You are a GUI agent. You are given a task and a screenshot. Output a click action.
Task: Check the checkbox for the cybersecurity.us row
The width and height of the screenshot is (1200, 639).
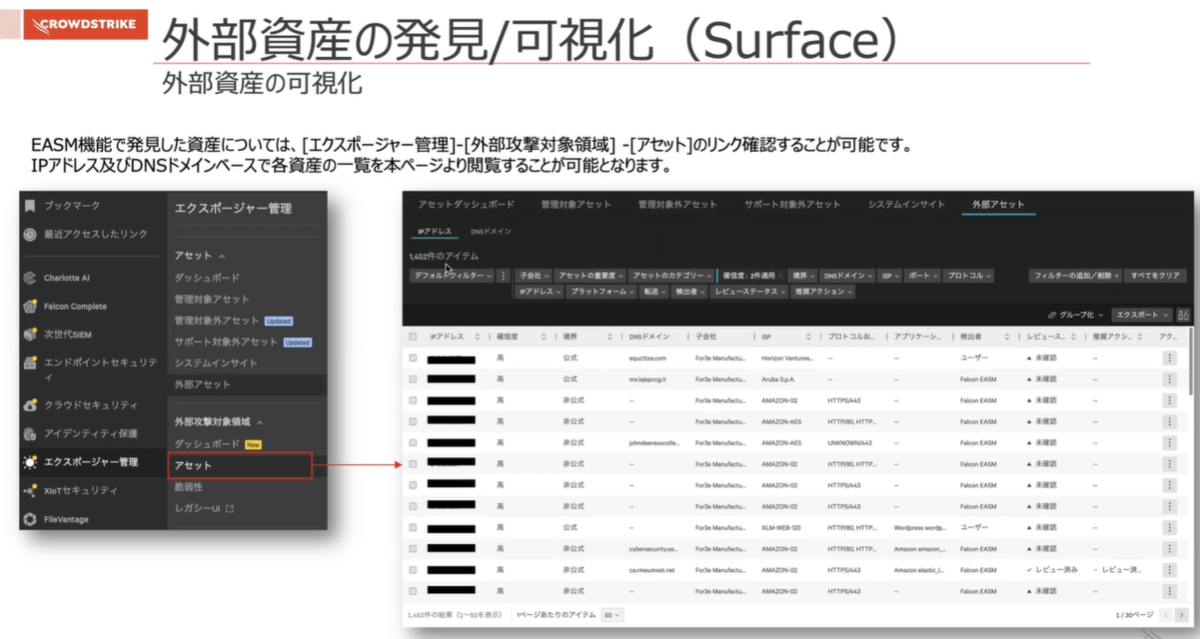click(413, 548)
